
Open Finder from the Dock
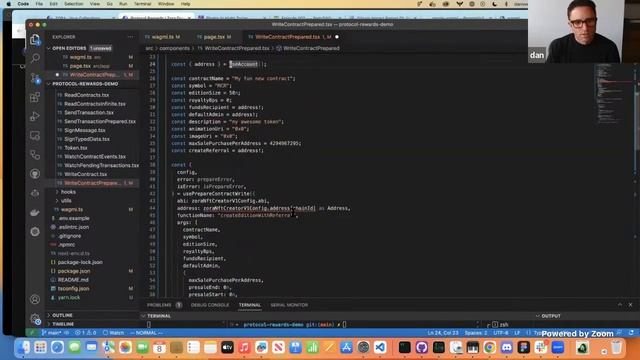tap(23, 347)
